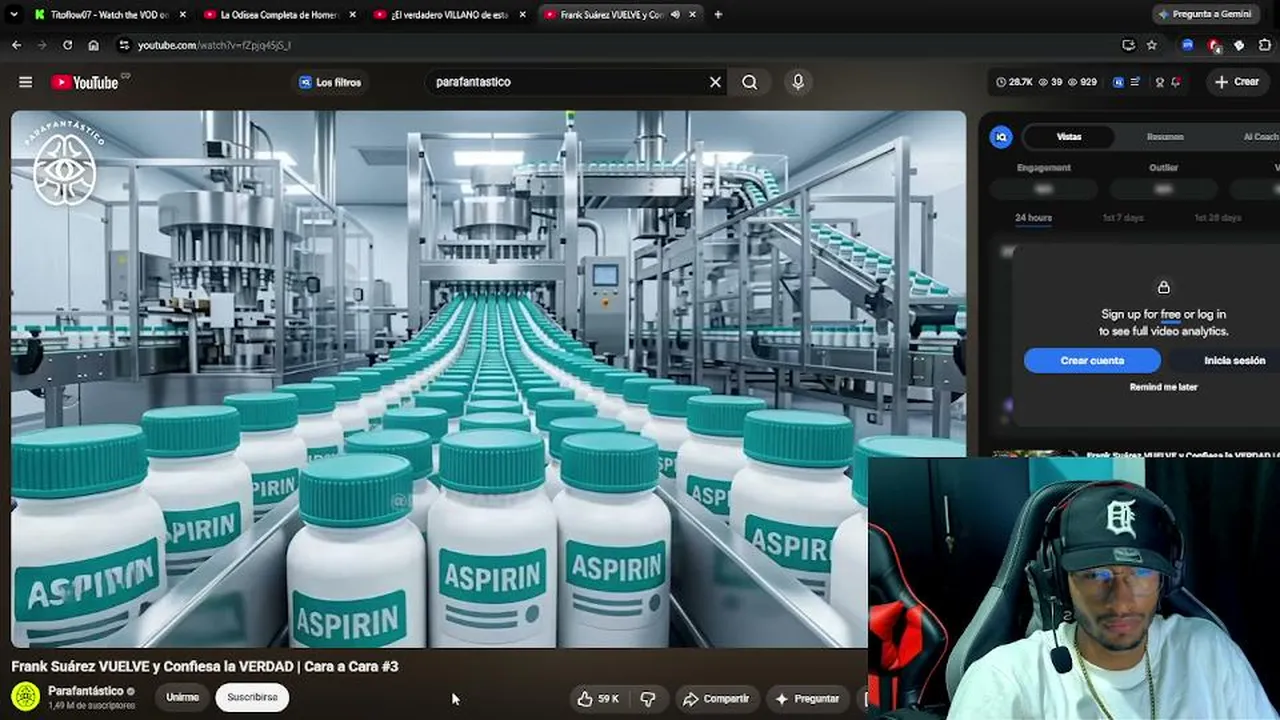Select the 24 hours range tab

tap(1033, 217)
